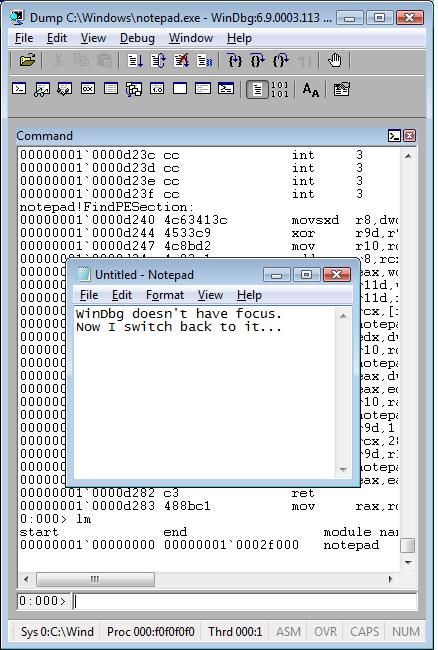This screenshot has height=650, width=438.
Task: Click the Go (run) toolbar icon
Action: (x=135, y=61)
